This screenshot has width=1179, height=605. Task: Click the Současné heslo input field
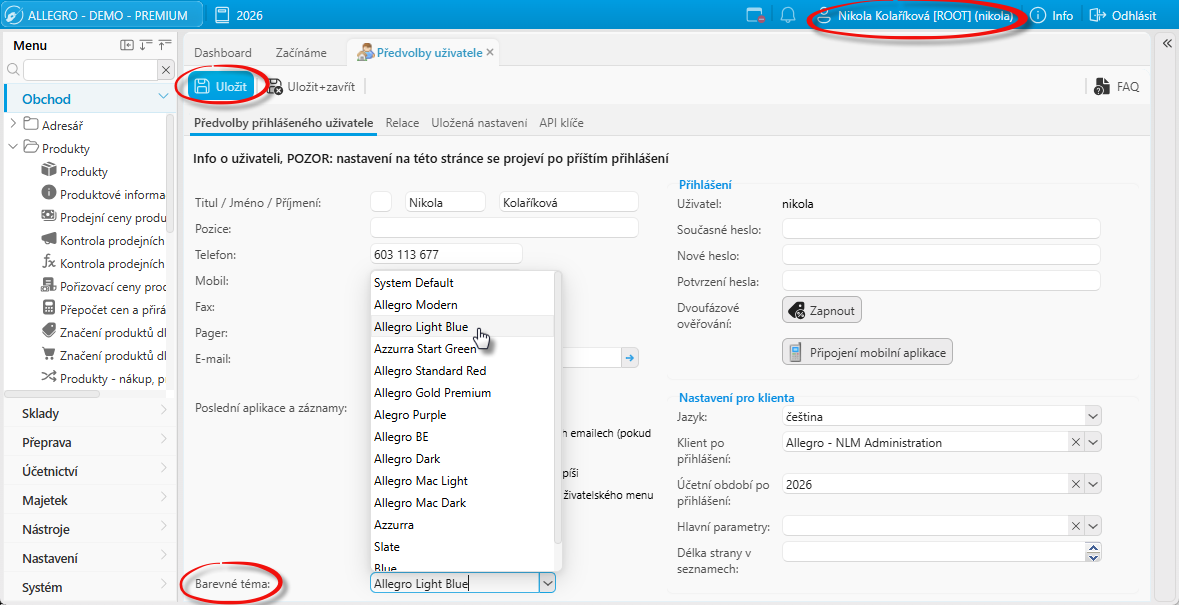(941, 228)
